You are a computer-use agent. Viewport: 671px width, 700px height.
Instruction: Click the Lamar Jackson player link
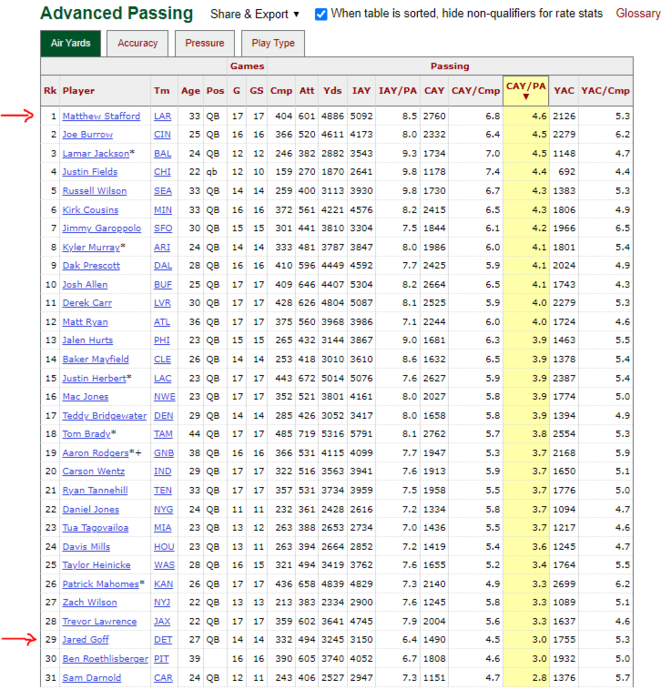96,153
